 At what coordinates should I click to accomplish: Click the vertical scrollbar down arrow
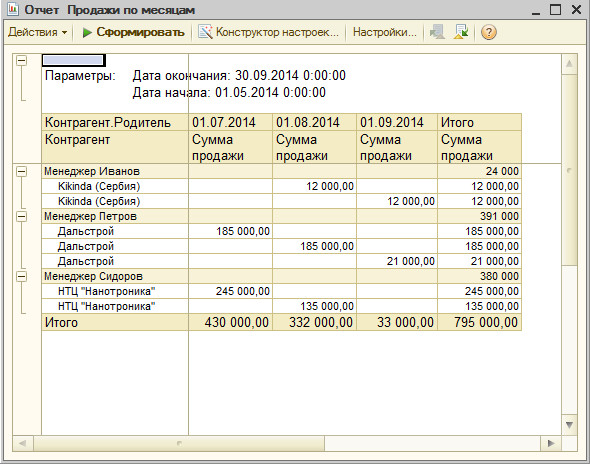569,425
